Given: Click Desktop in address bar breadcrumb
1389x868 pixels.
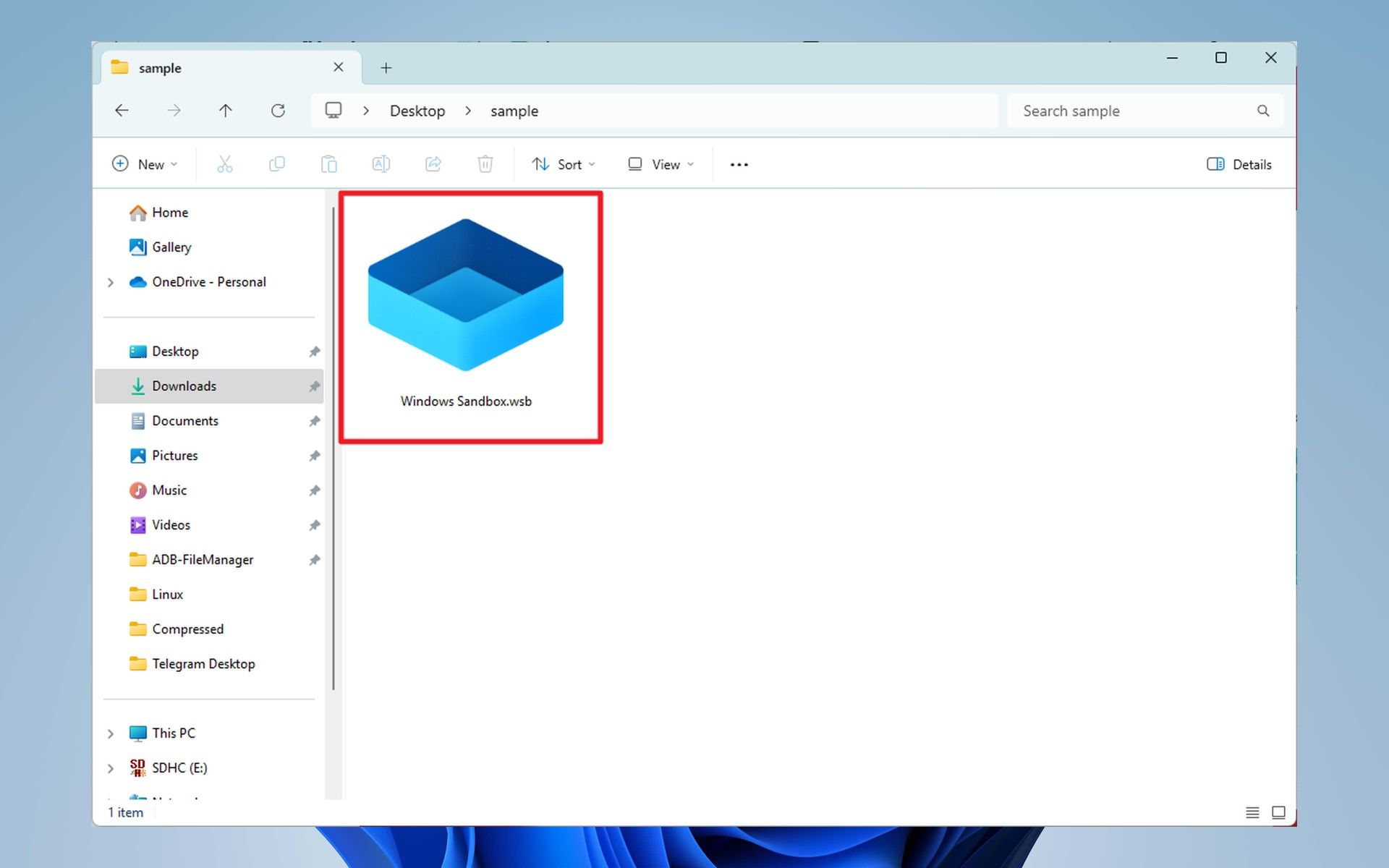Looking at the screenshot, I should (x=417, y=111).
